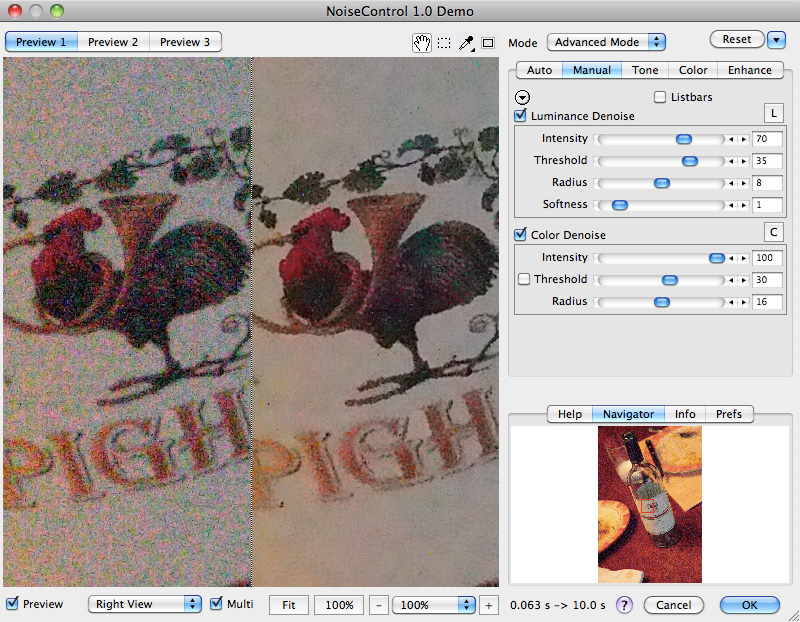This screenshot has width=800, height=622.
Task: Click the Reset button
Action: [737, 39]
